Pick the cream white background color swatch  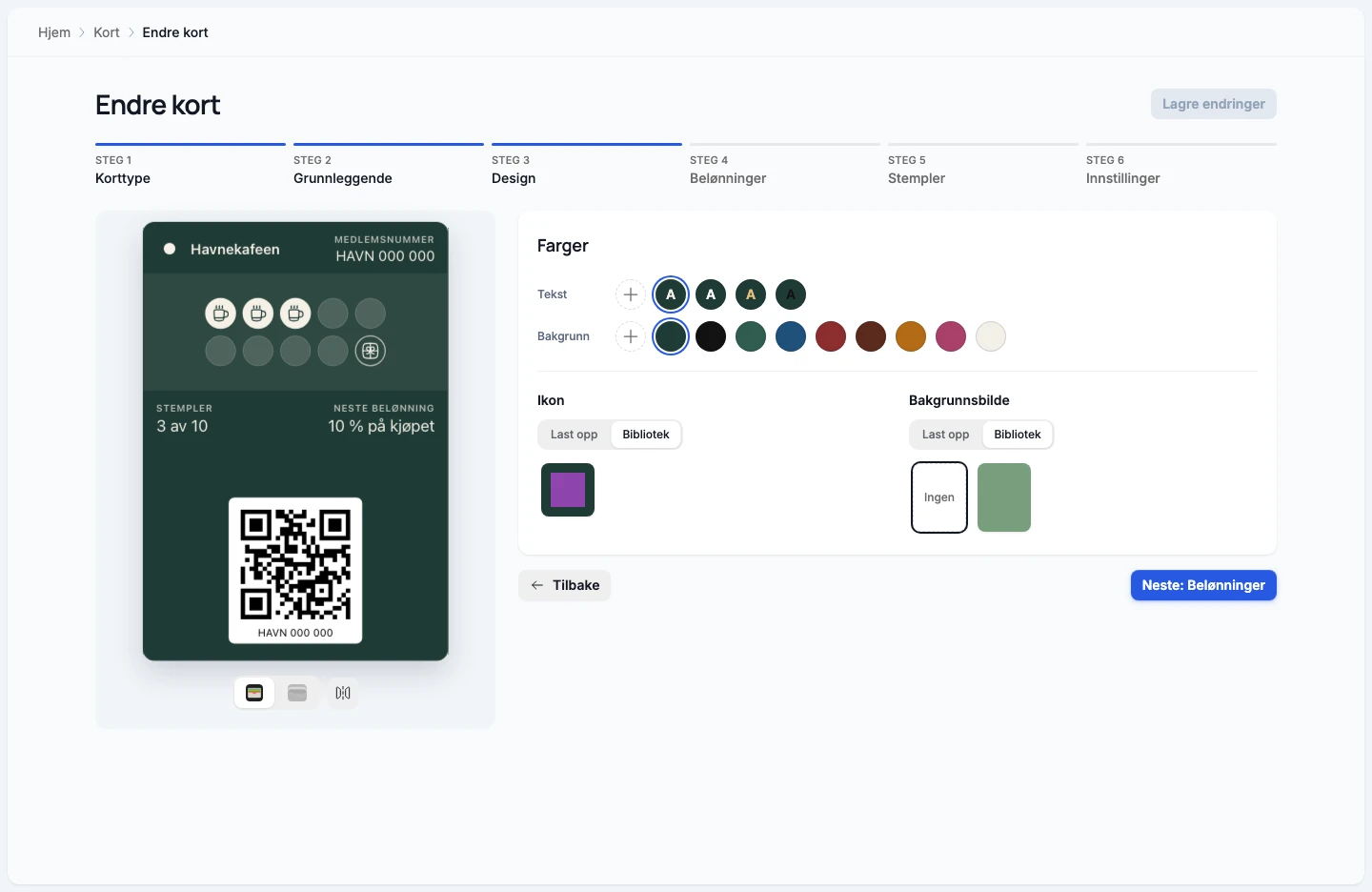(991, 336)
